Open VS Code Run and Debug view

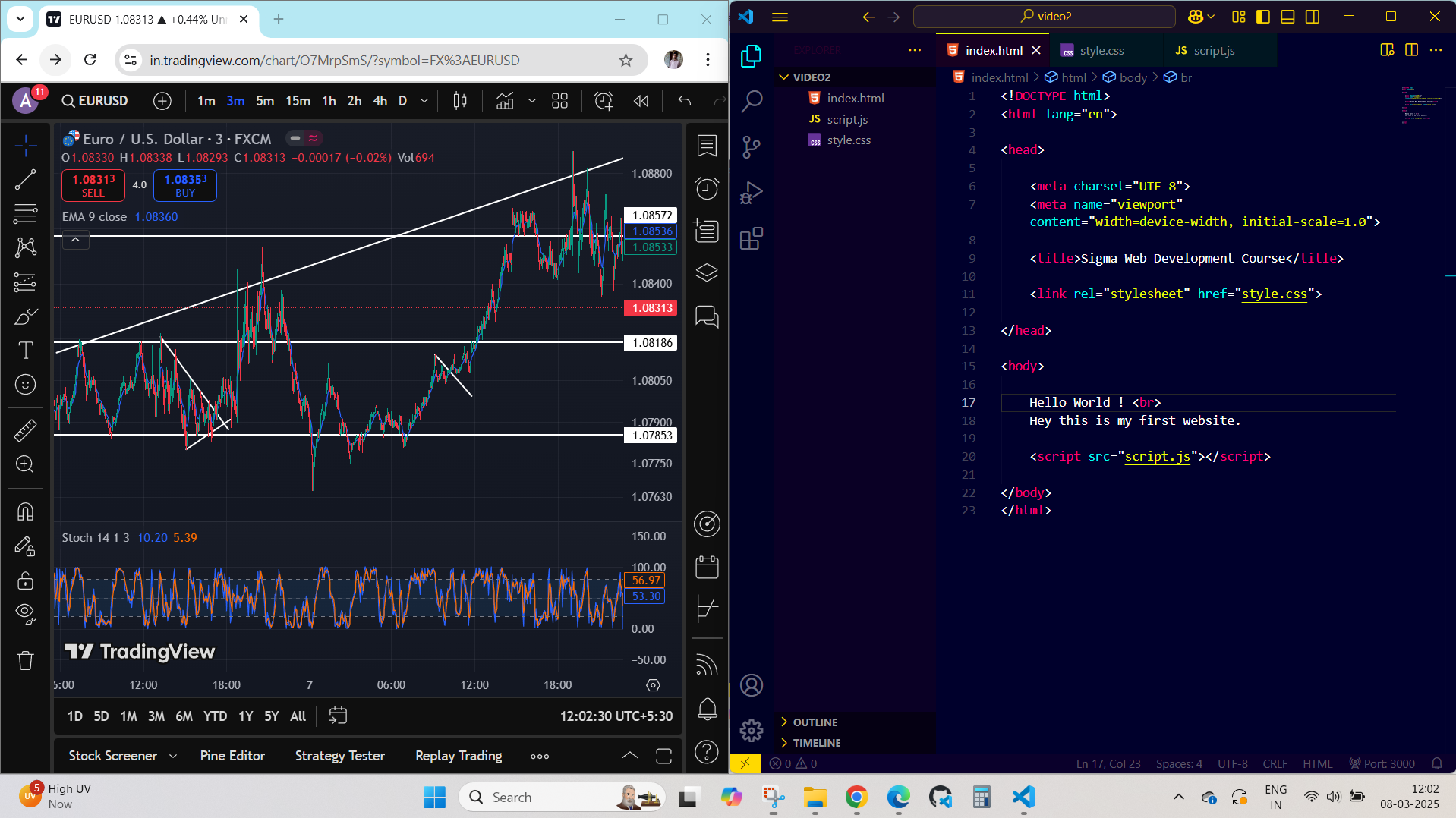pyautogui.click(x=752, y=193)
